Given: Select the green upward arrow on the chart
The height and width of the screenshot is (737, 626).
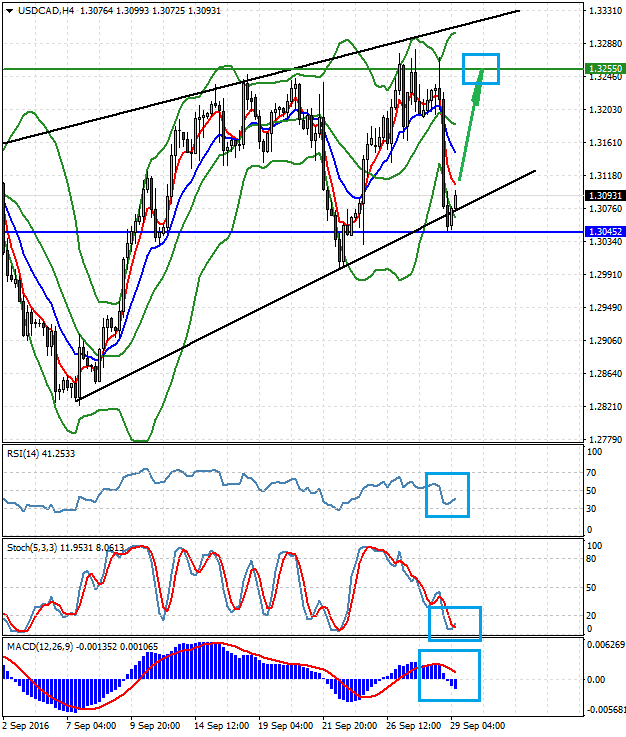Looking at the screenshot, I should (x=472, y=120).
